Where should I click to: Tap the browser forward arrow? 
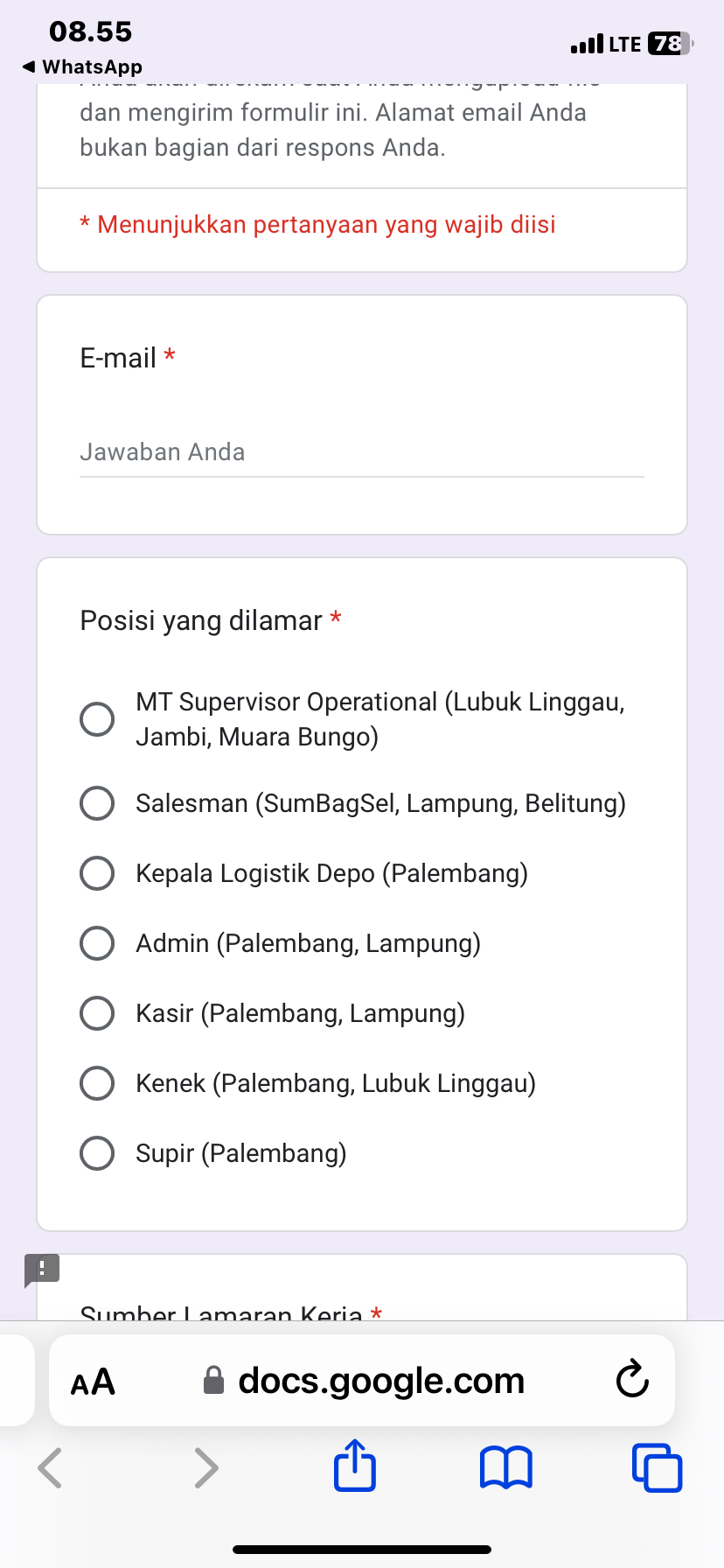coord(205,1467)
